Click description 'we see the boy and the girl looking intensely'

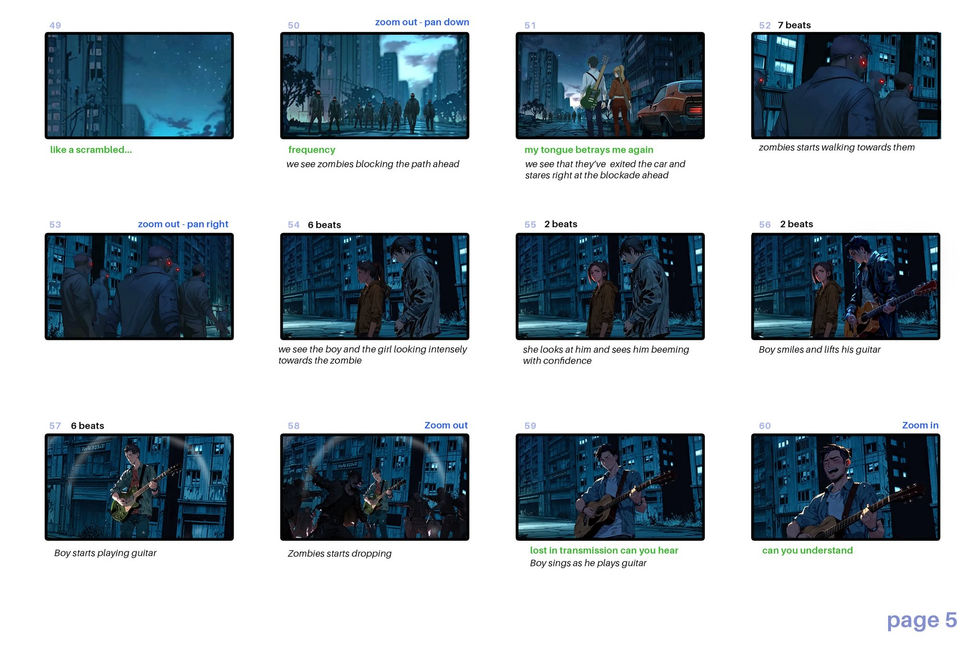[372, 349]
